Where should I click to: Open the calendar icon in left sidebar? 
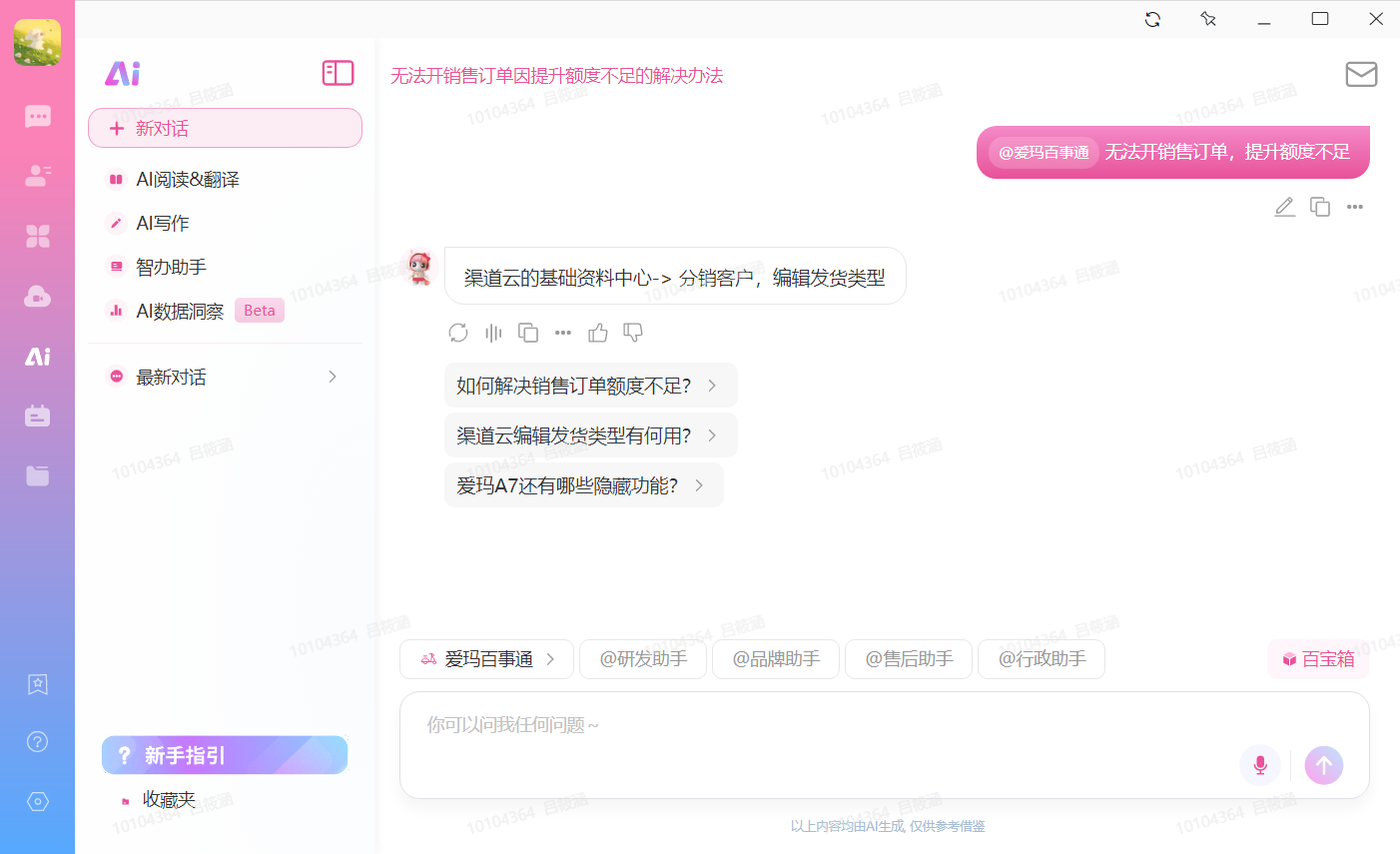(x=37, y=416)
